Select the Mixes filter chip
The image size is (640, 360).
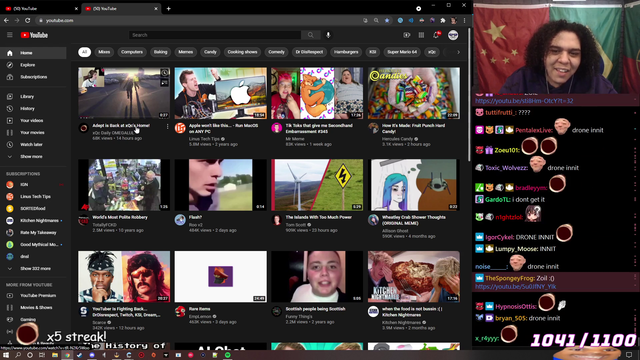104,52
